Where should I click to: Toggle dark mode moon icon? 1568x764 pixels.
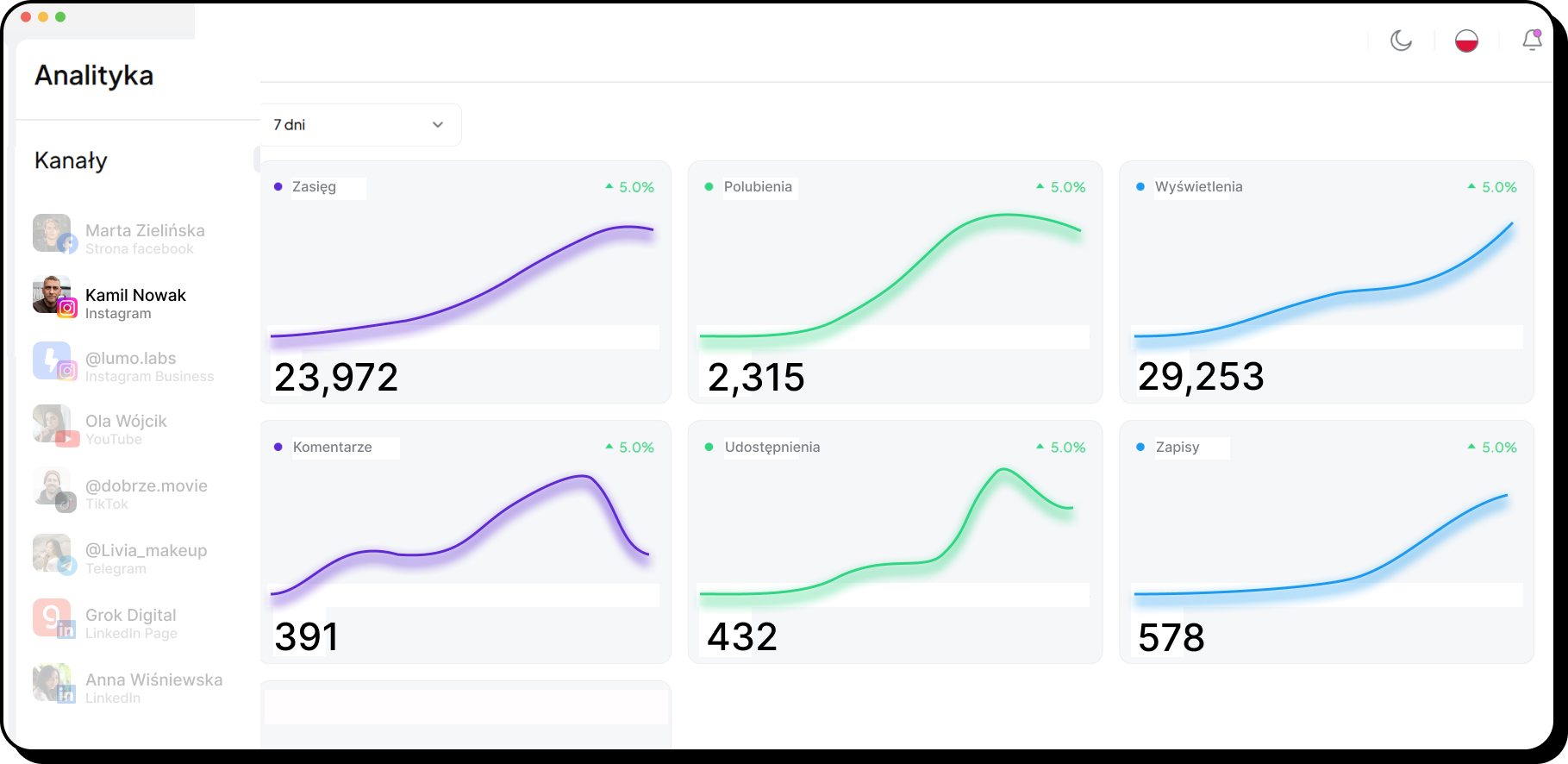(x=1401, y=41)
